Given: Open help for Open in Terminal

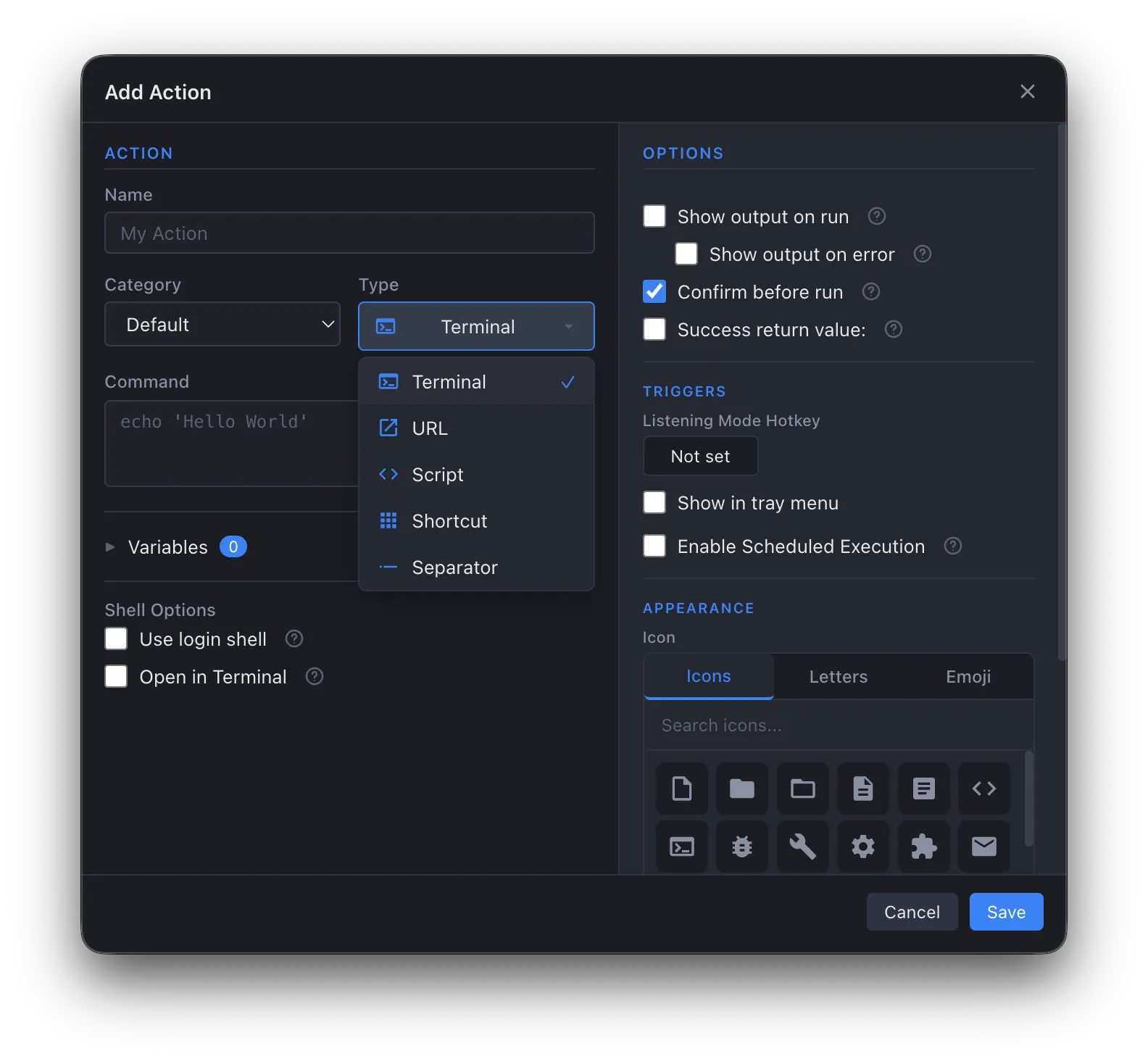Looking at the screenshot, I should [x=314, y=676].
